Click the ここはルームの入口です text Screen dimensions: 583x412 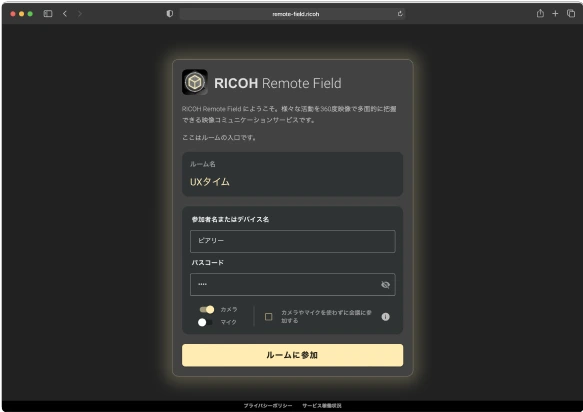pyautogui.click(x=219, y=138)
